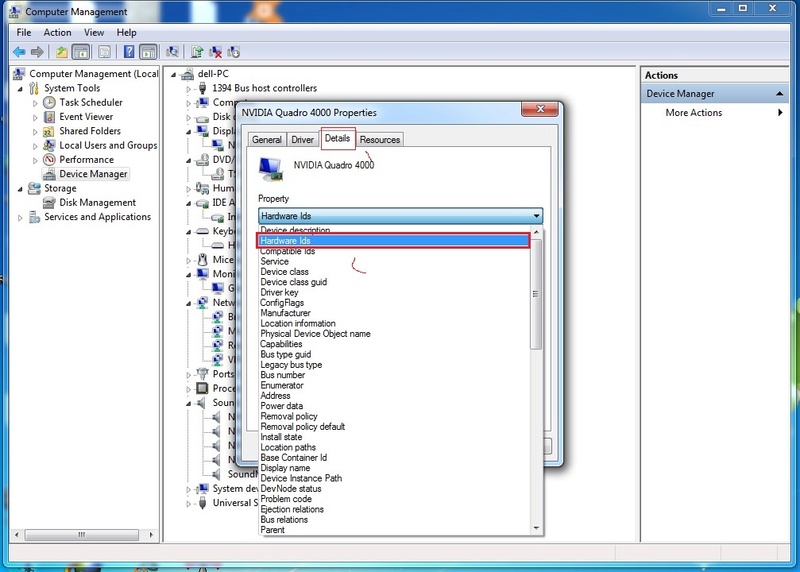This screenshot has height=572, width=800.
Task: Expand the Task Scheduler node arrow
Action: (x=35, y=103)
